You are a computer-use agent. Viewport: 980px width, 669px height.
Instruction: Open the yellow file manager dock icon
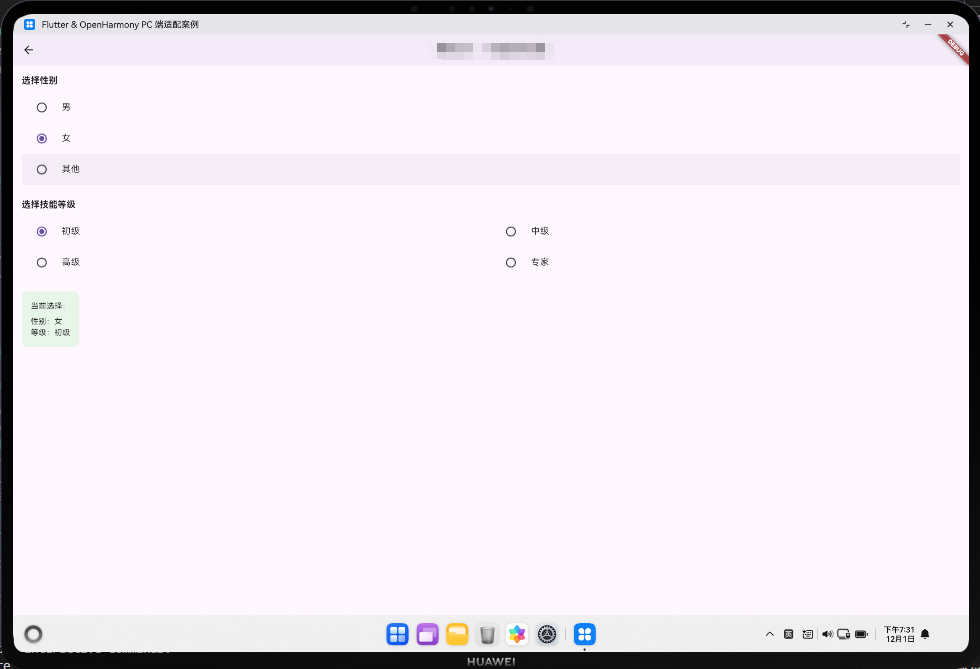[458, 635]
